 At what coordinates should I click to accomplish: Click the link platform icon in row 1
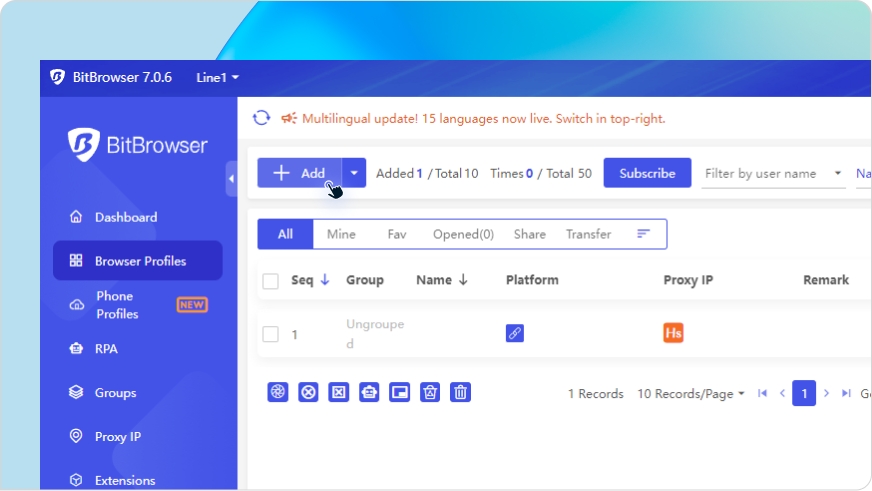pyautogui.click(x=515, y=333)
